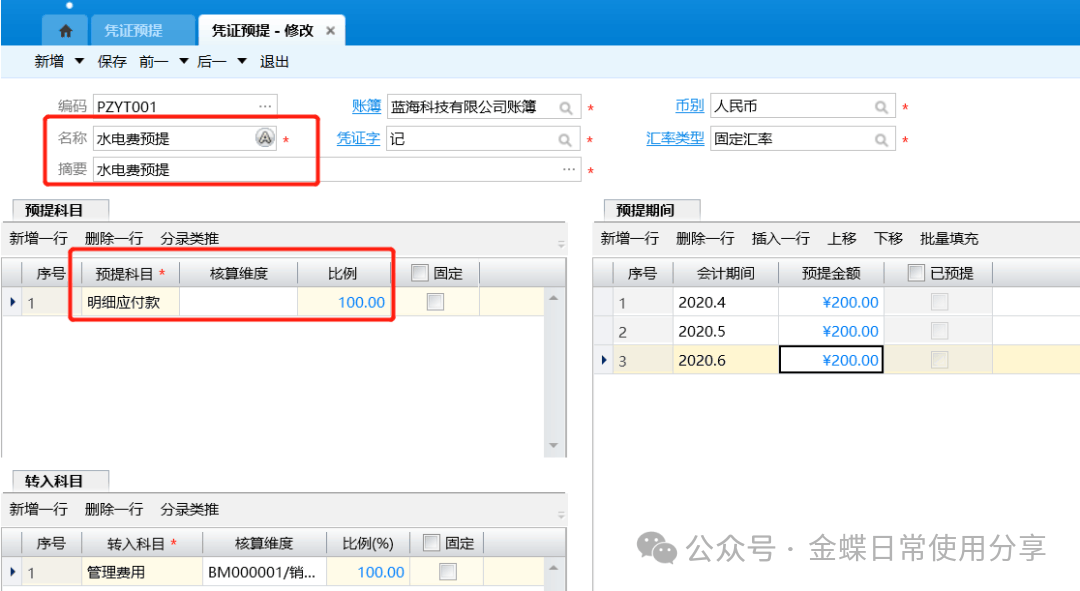Click search icon in 凭证字 field

coord(566,140)
